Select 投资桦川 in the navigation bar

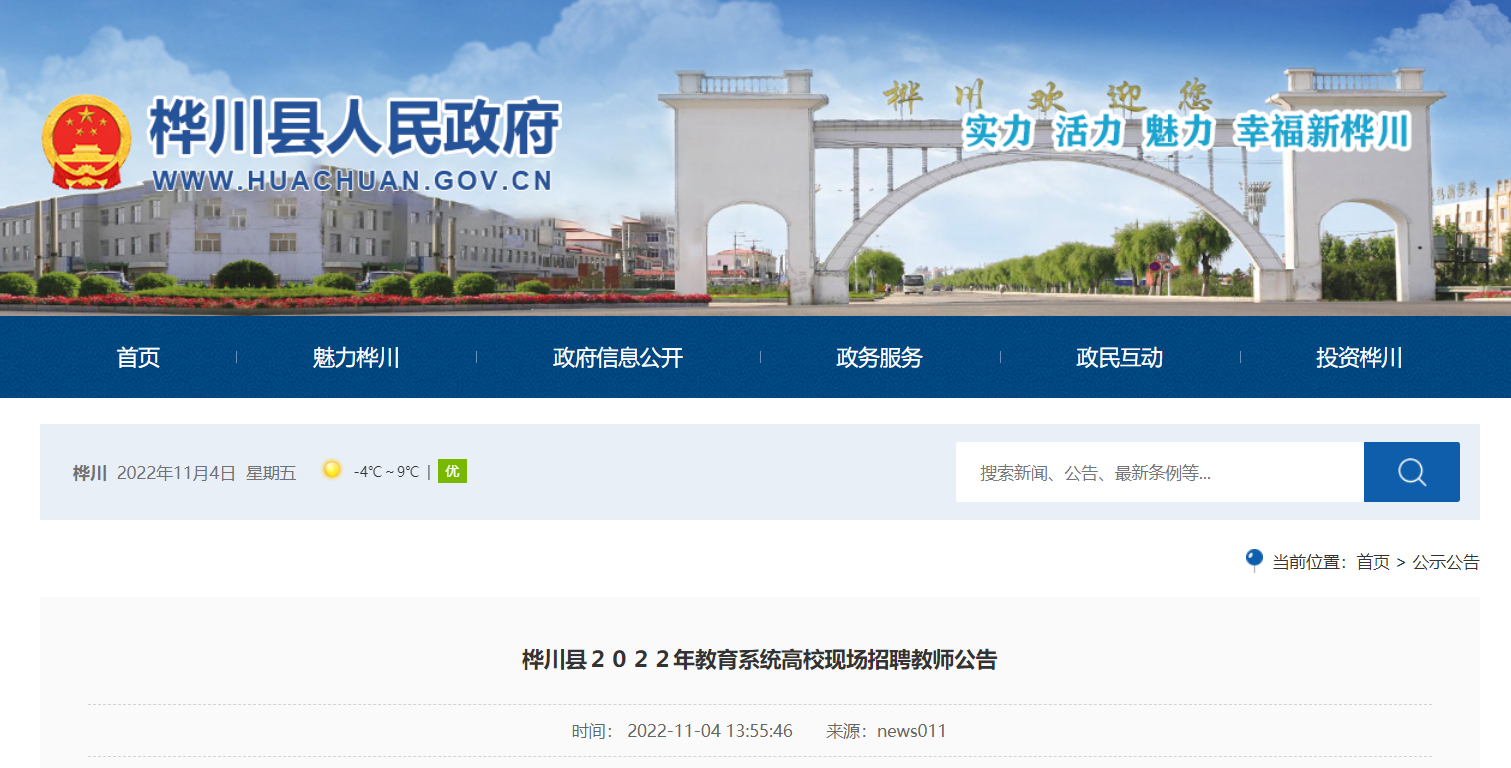point(1359,357)
